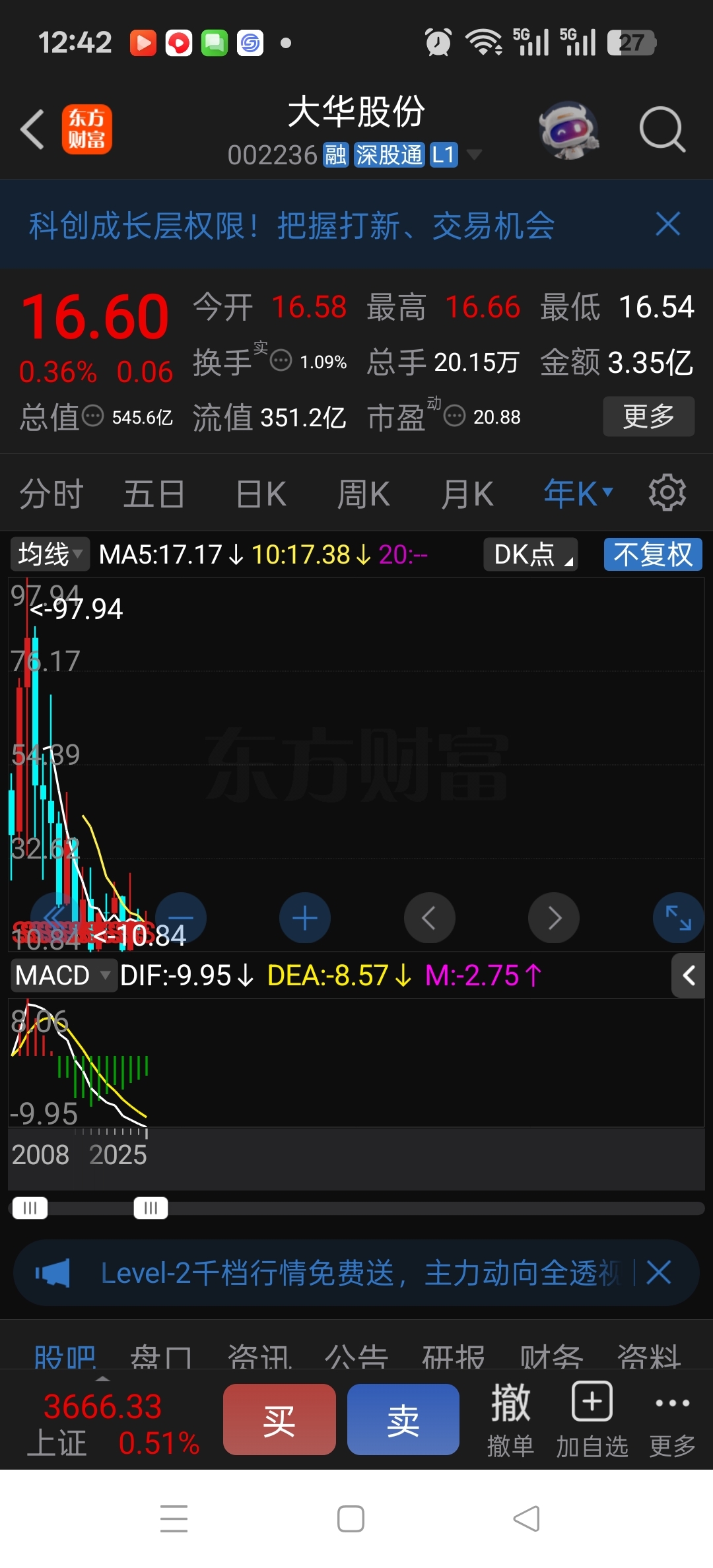Tap current price 16.60

95,317
